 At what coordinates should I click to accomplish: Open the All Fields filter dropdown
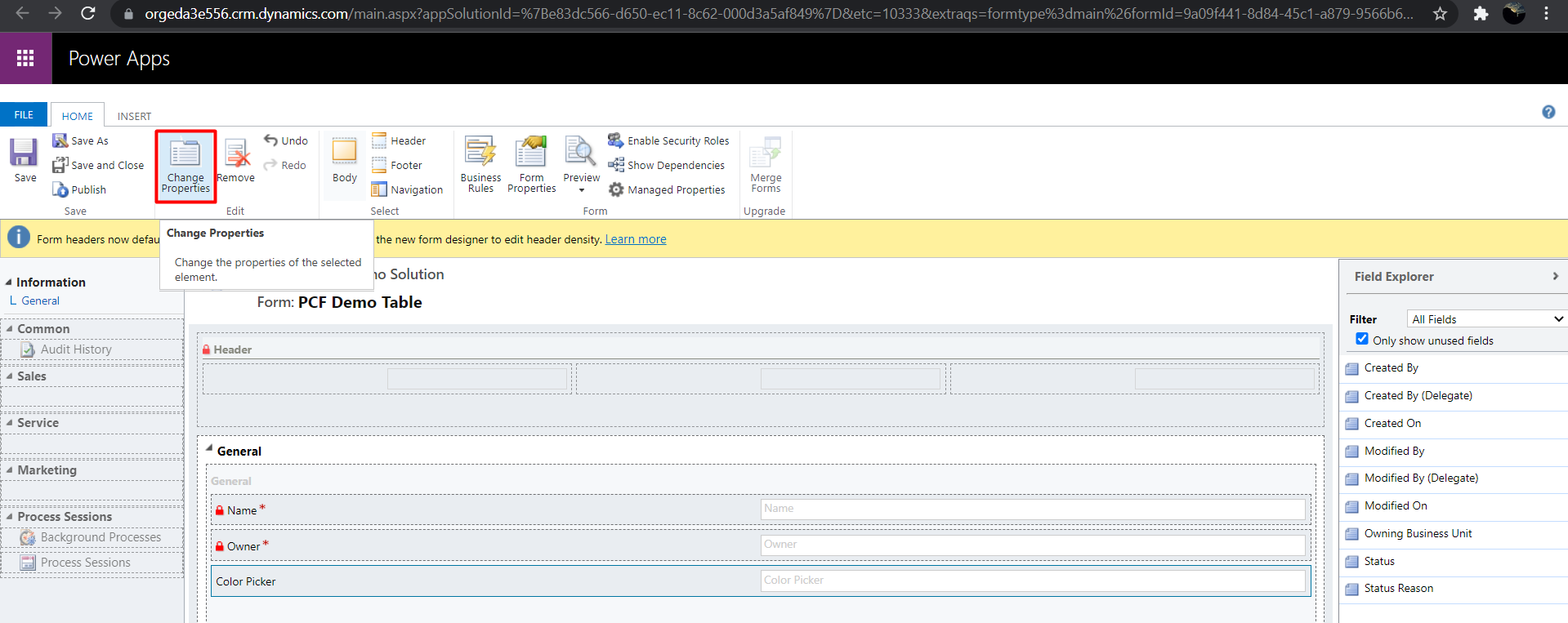click(1486, 319)
